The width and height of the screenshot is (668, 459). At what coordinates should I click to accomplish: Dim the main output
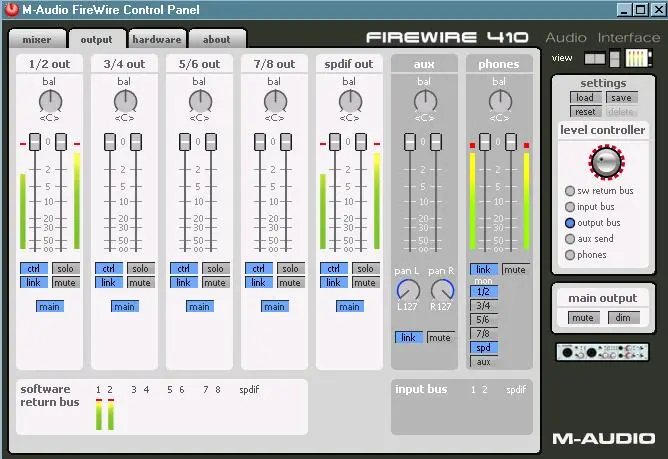click(x=623, y=318)
